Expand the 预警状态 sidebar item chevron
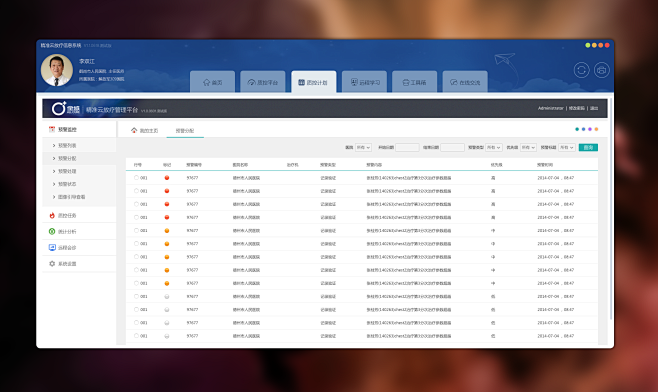This screenshot has width=658, height=392. coord(54,184)
